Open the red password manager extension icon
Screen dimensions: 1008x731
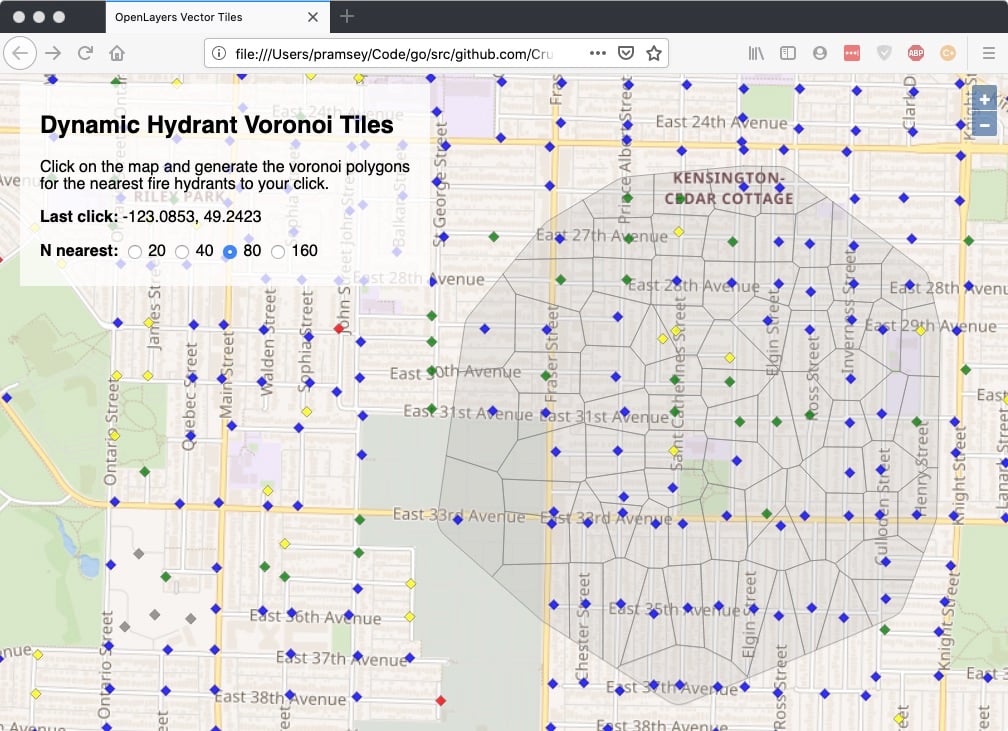(851, 52)
